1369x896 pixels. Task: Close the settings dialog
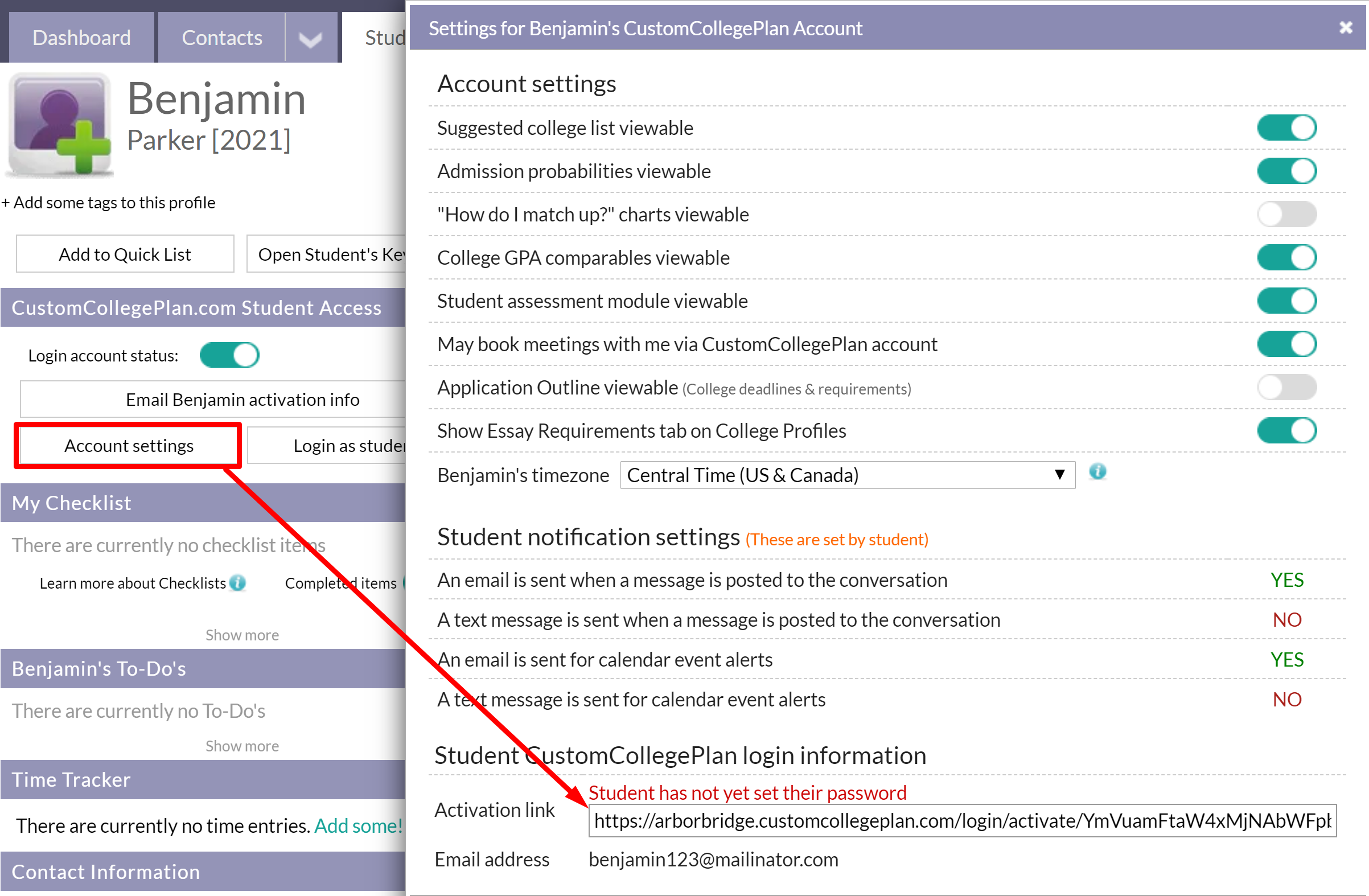click(1345, 27)
